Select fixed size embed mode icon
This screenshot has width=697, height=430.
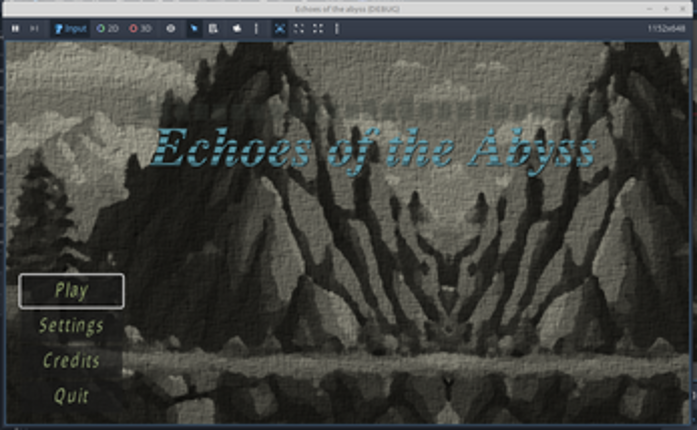[280, 28]
